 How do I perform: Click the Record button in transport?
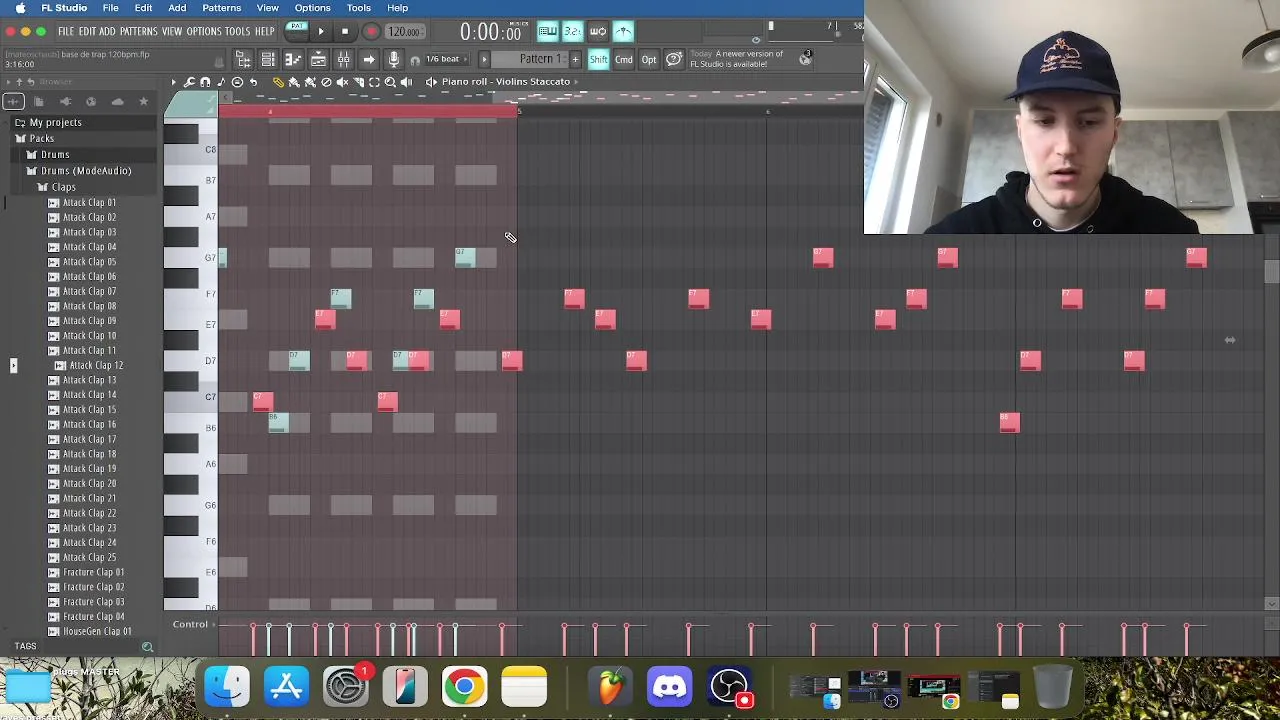point(371,31)
